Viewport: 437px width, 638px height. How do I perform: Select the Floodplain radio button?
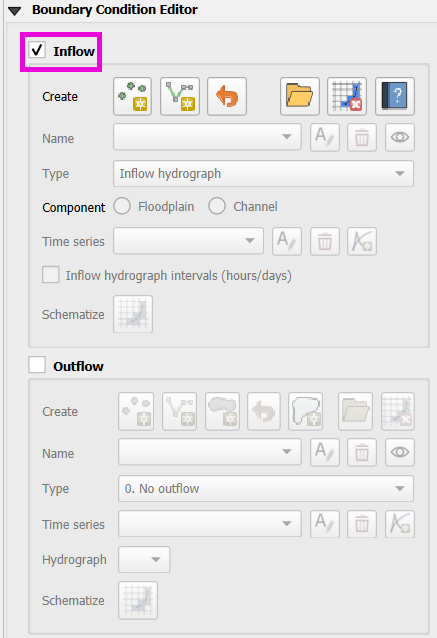click(122, 206)
